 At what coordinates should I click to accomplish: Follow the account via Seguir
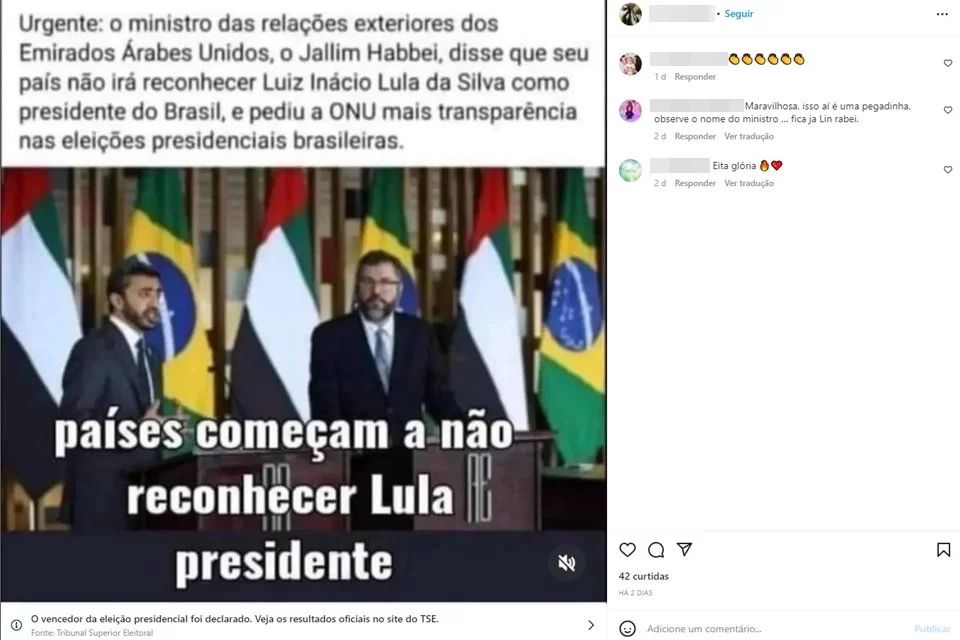coord(738,13)
